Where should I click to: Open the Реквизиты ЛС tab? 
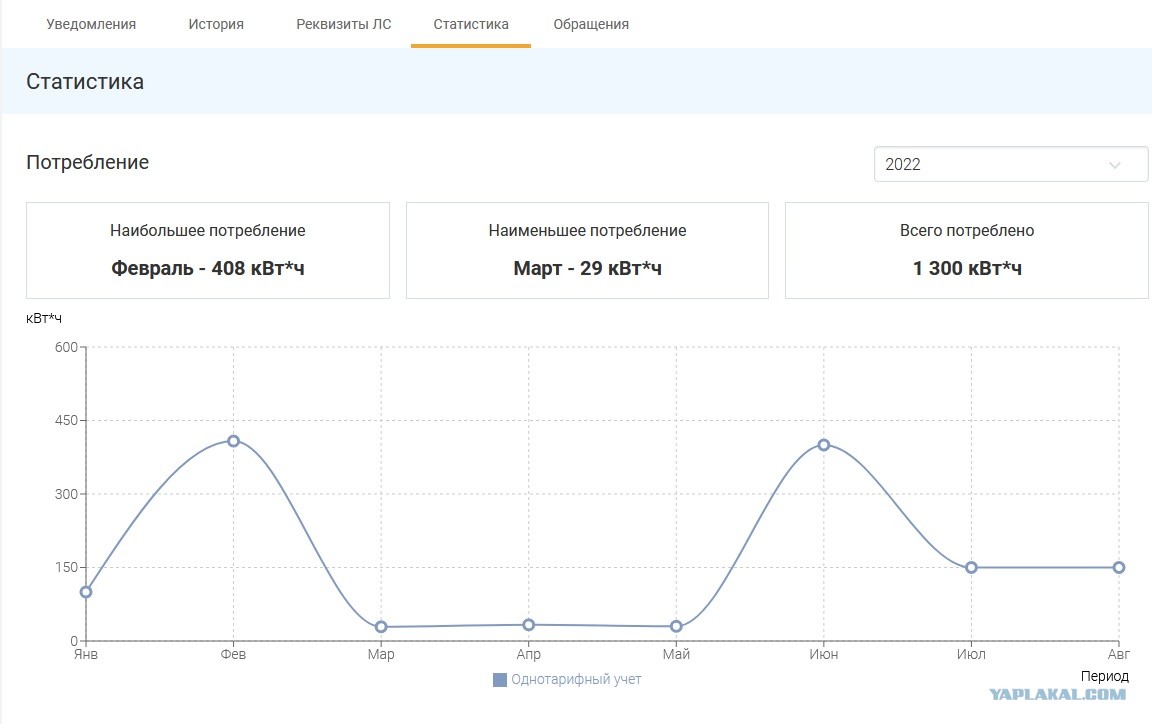point(344,24)
